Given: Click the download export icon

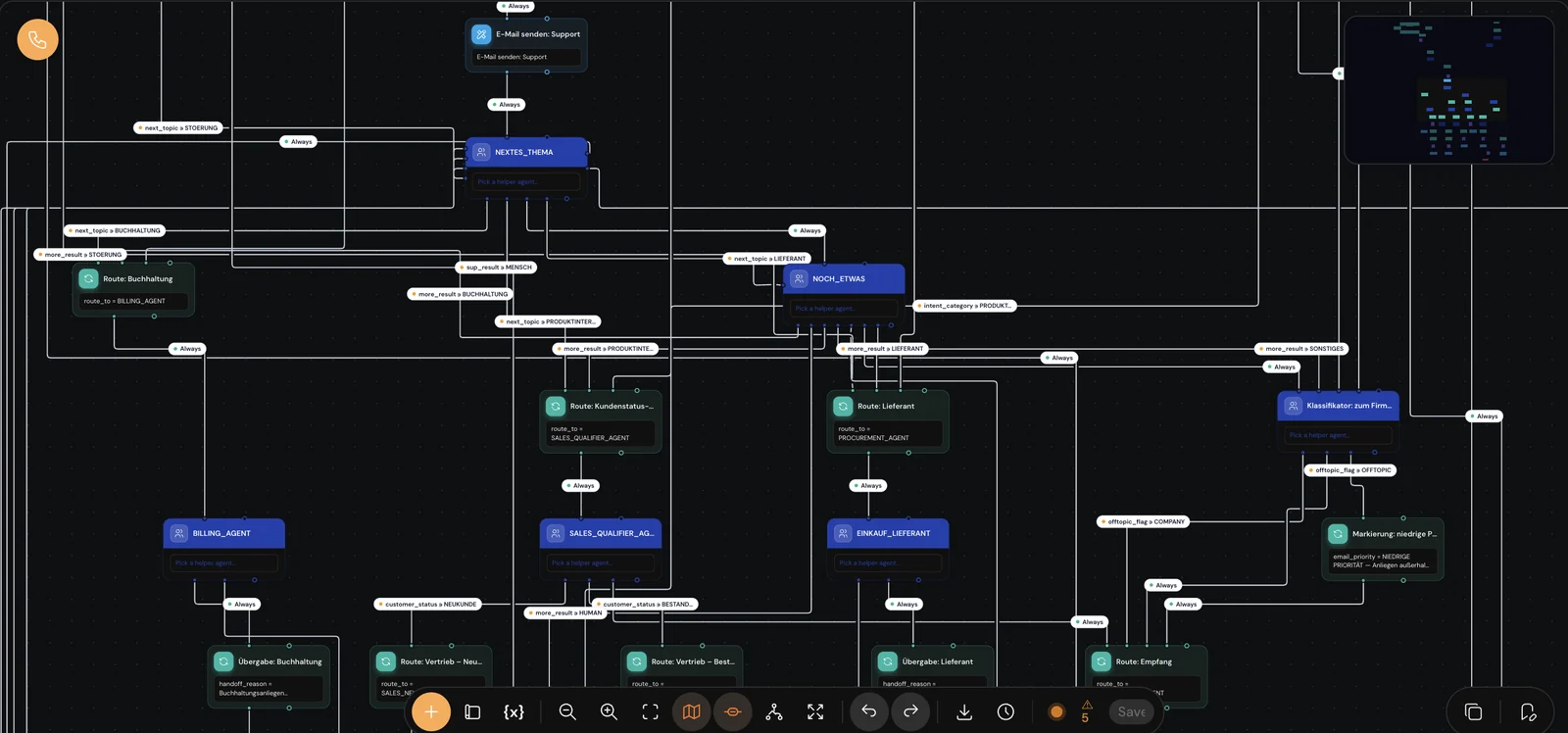Looking at the screenshot, I should click(964, 712).
